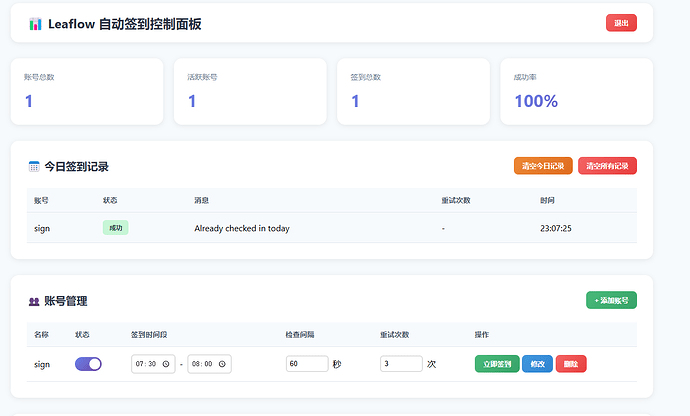Open the clock picker for 08:00 end time
The image size is (690, 416).
pyautogui.click(x=222, y=364)
